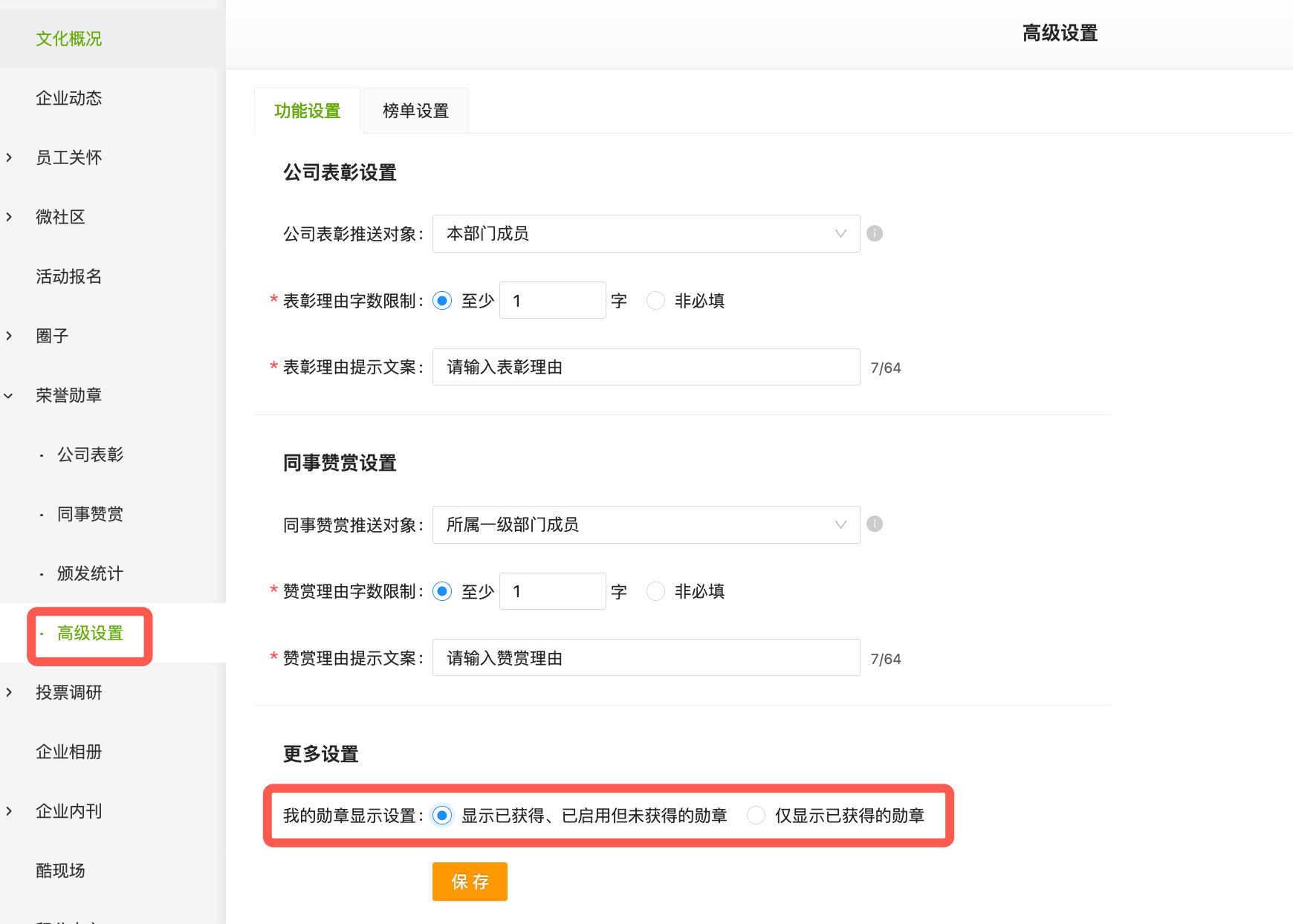This screenshot has height=924, width=1293.
Task: Click info icon beside 同事赞赏推送对象 dropdown
Action: 875,524
